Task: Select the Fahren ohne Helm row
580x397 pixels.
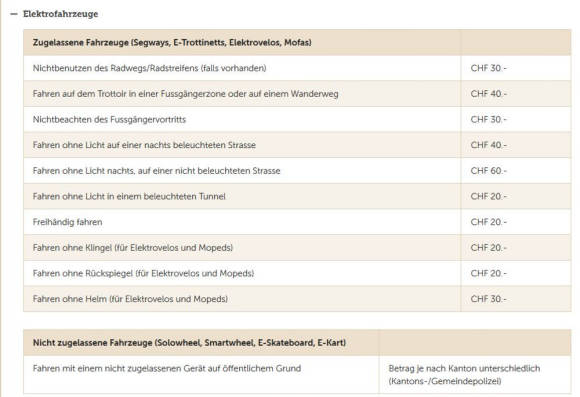Action: coord(297,299)
